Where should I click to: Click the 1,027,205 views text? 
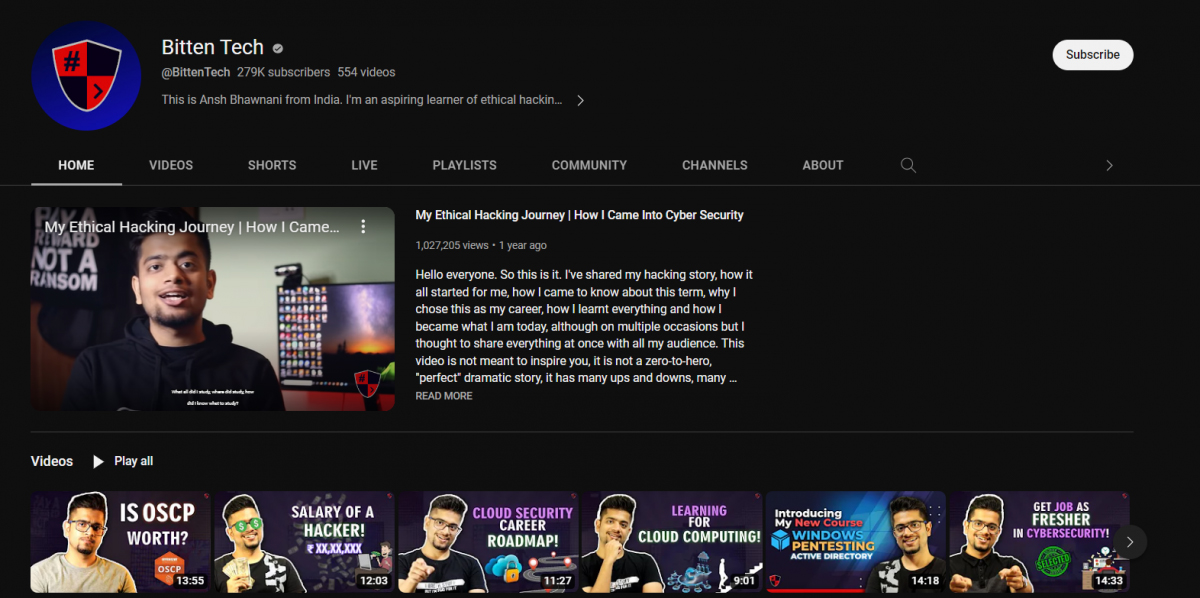[452, 245]
